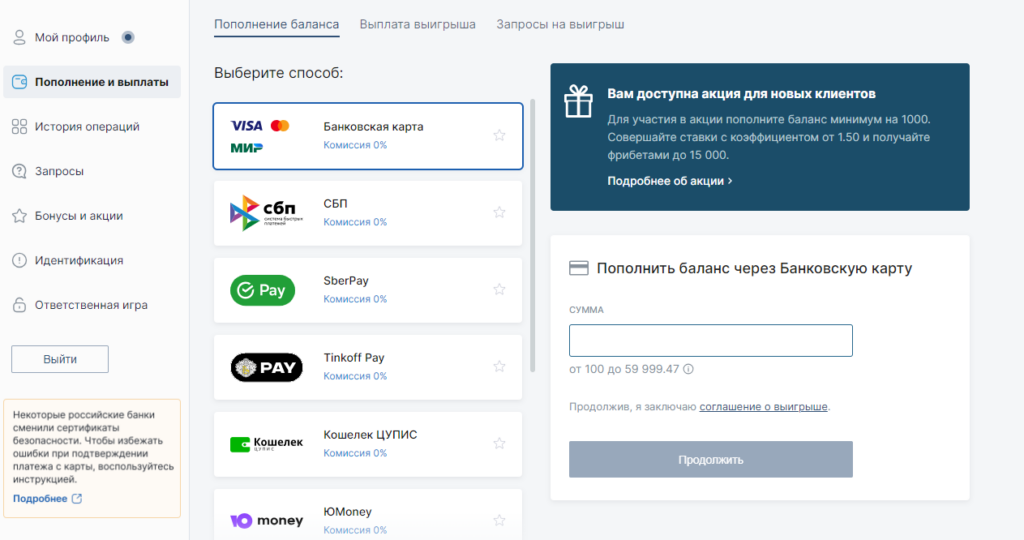Click the black Tinkoff PAY logo

pos(266,367)
